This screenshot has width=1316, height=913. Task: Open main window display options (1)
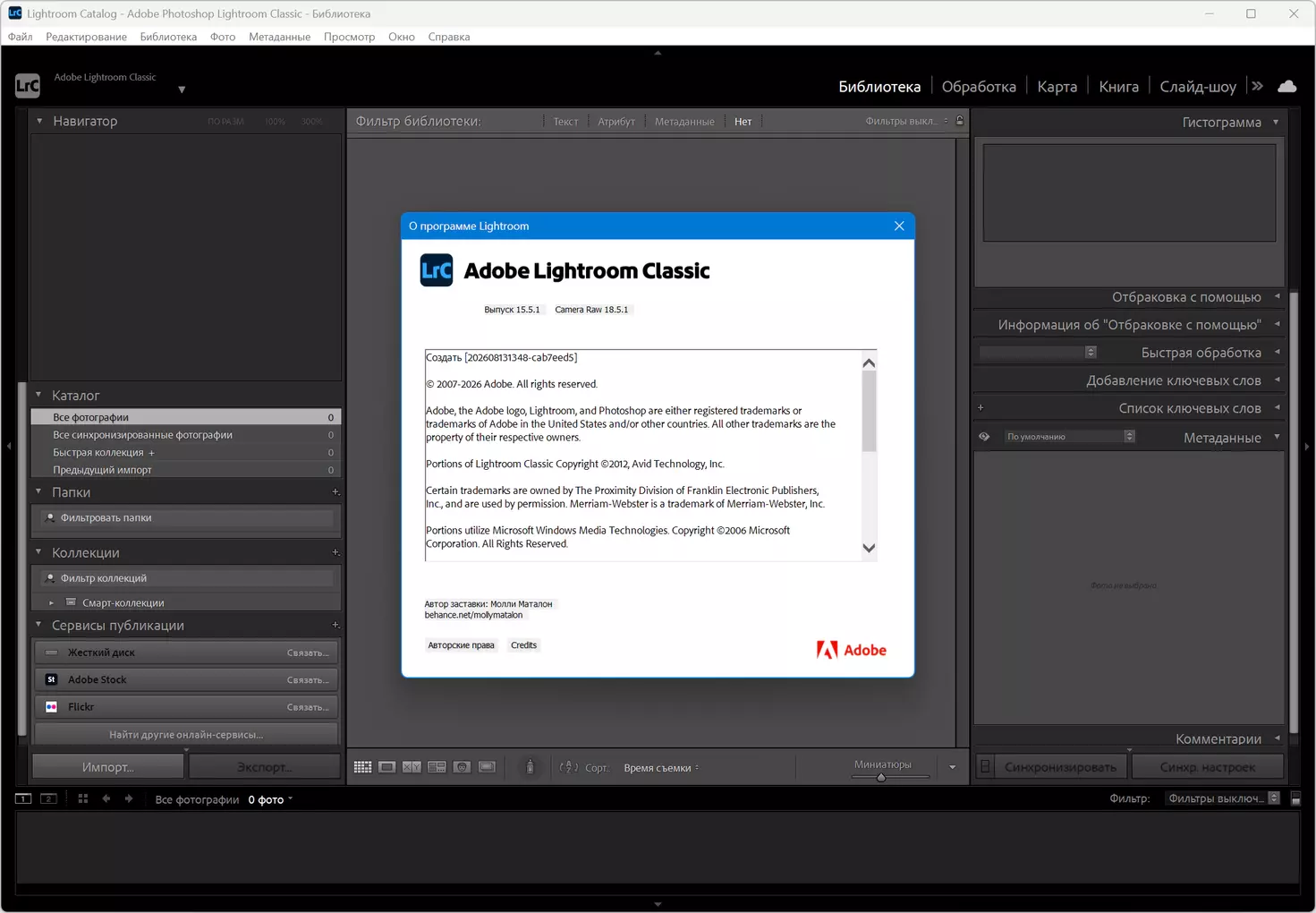[x=23, y=798]
